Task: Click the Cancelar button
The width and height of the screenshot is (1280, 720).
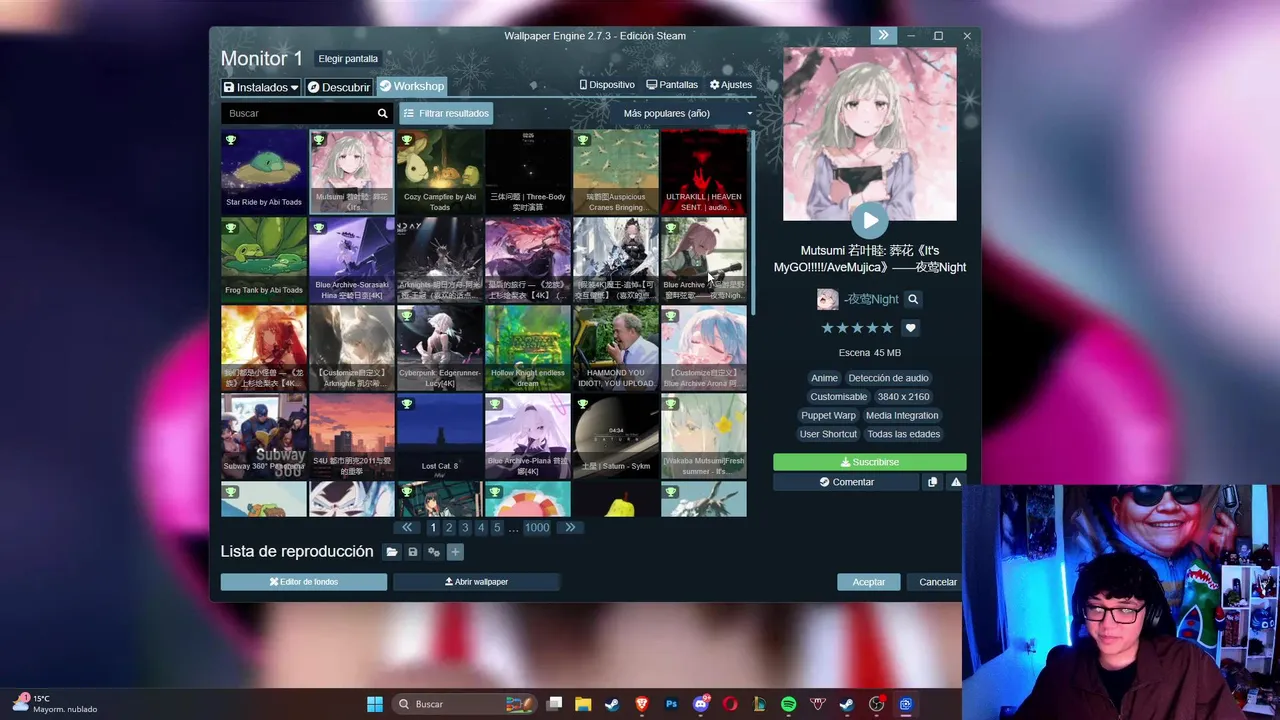Action: pos(938,582)
